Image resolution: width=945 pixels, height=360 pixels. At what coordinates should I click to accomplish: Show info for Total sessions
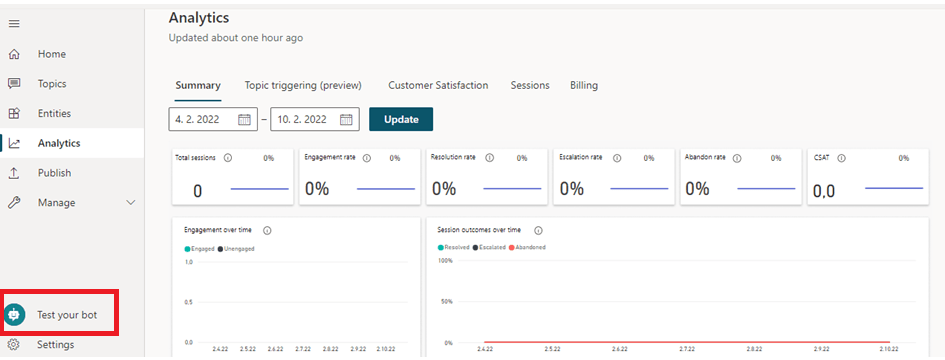tap(228, 158)
